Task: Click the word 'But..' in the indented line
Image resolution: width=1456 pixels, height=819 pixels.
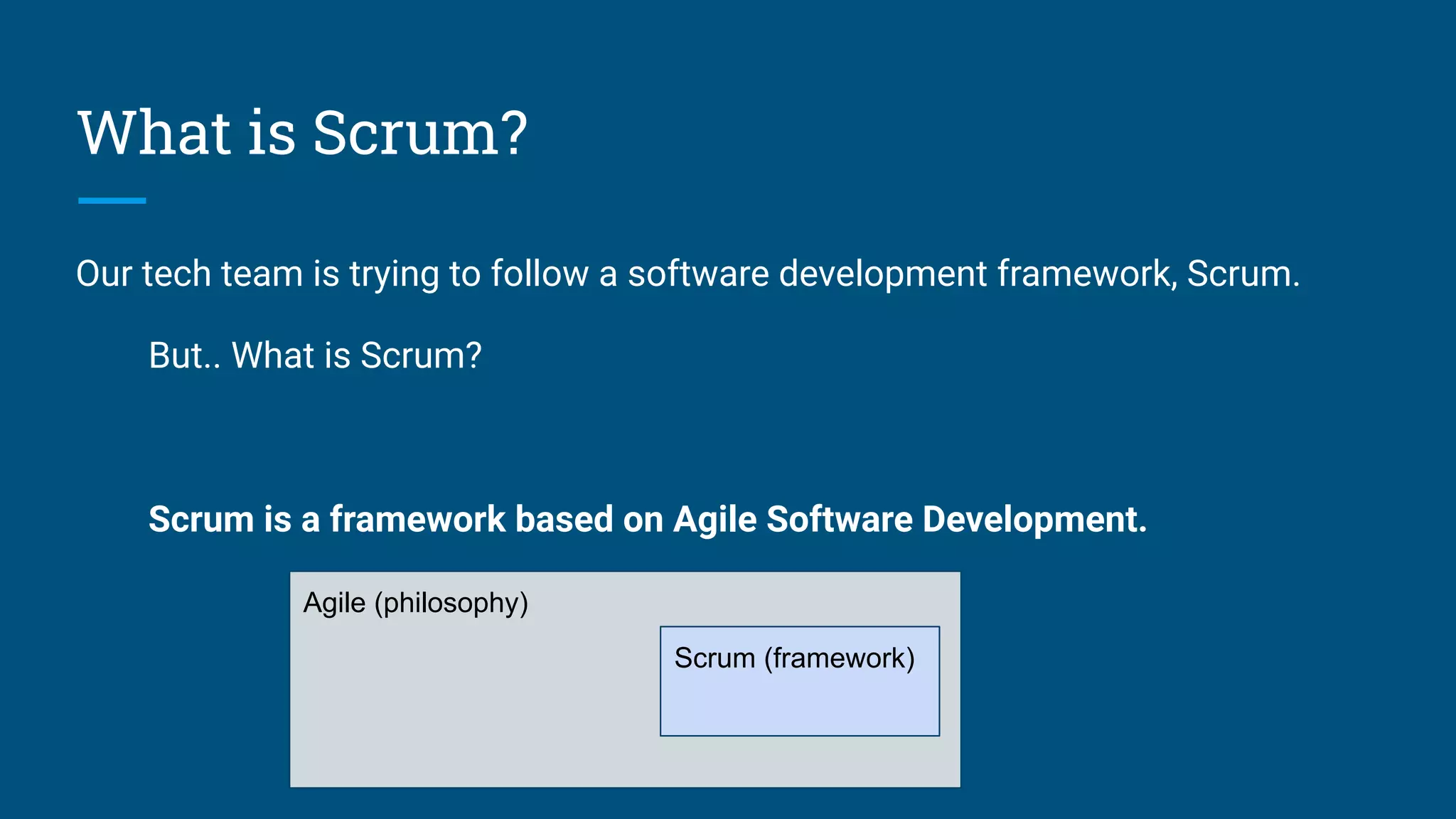Action: click(184, 355)
